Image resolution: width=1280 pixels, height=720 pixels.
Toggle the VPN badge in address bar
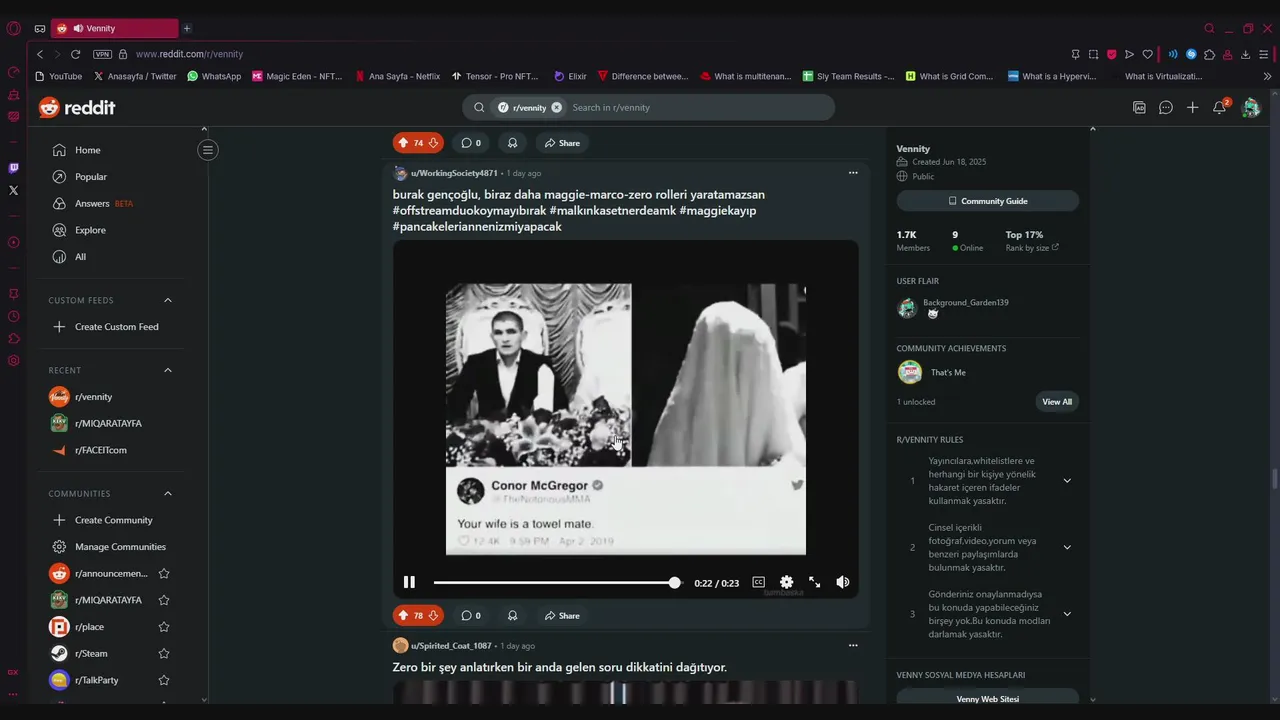102,54
